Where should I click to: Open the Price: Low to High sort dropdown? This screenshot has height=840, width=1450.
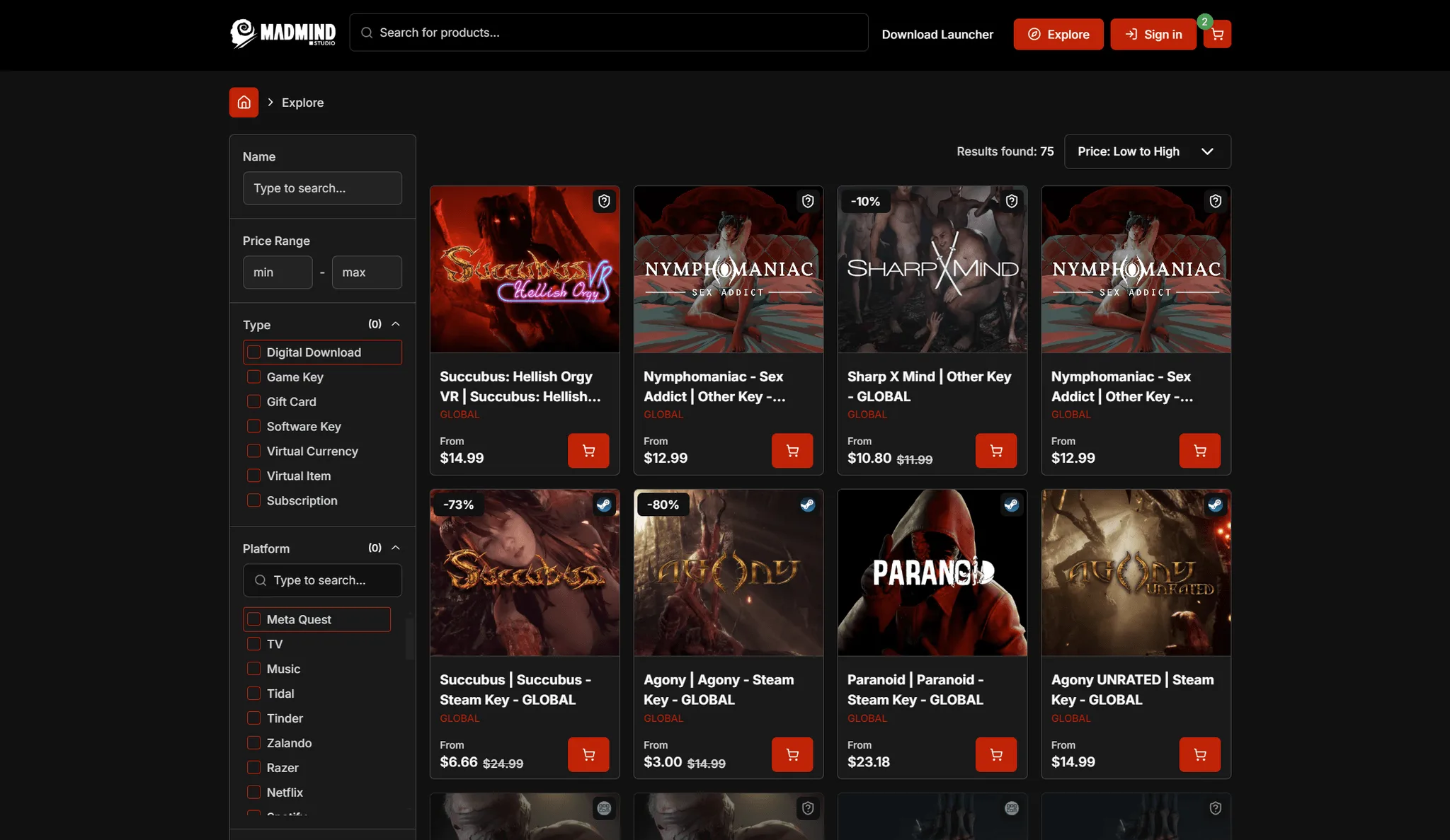pyautogui.click(x=1147, y=151)
